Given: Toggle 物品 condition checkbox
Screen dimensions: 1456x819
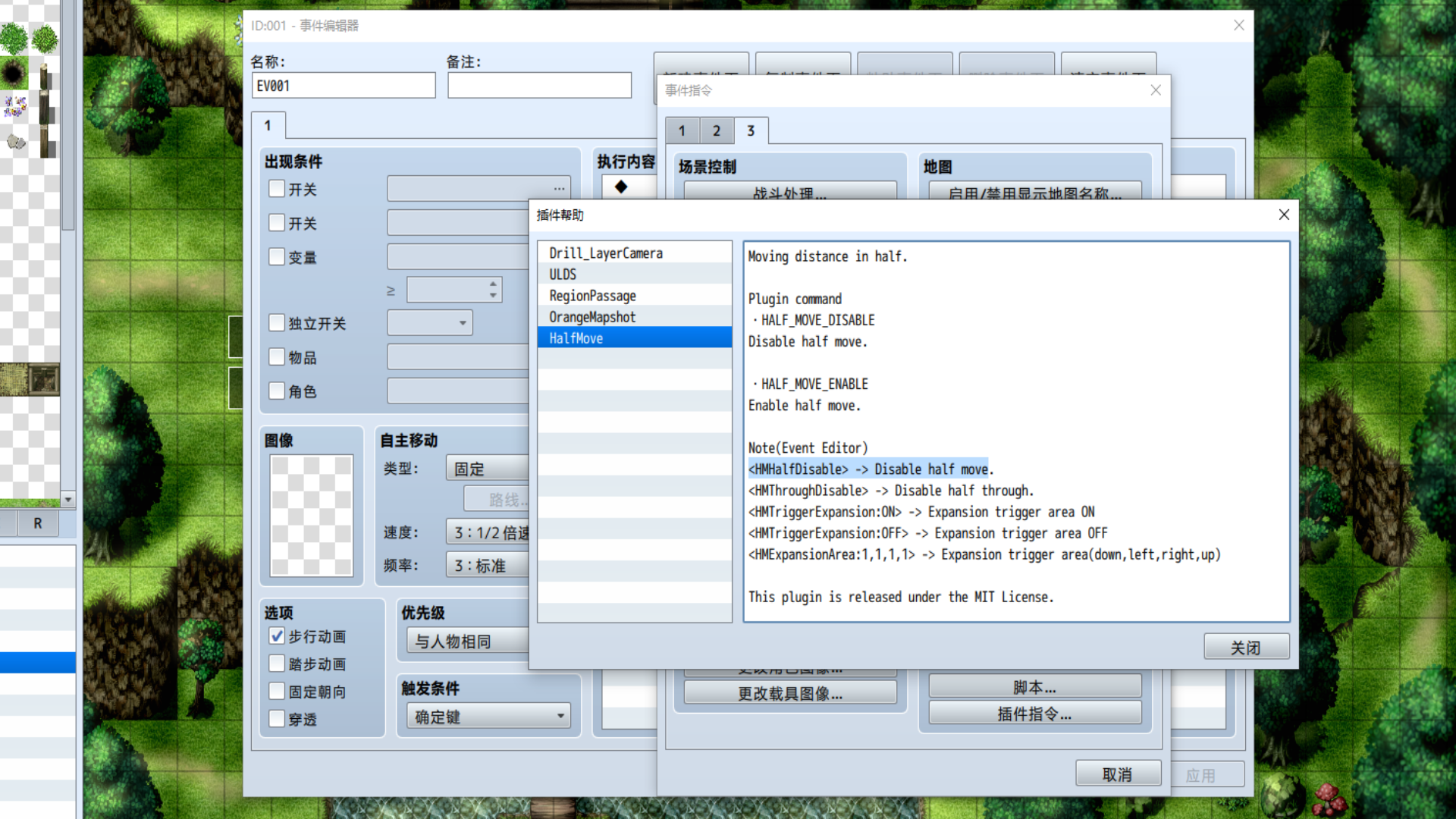Looking at the screenshot, I should click(x=277, y=356).
